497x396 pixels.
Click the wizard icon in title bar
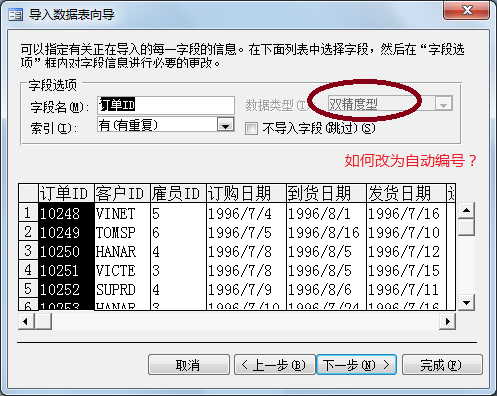[15, 15]
